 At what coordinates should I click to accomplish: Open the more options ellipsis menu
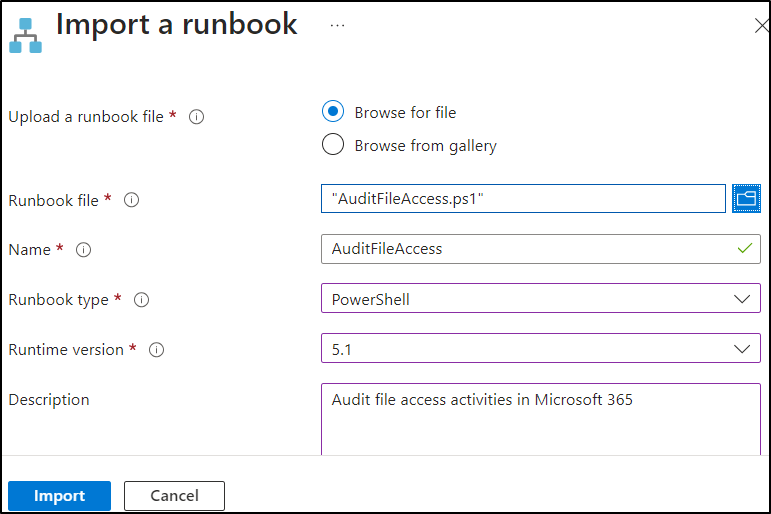tap(337, 25)
